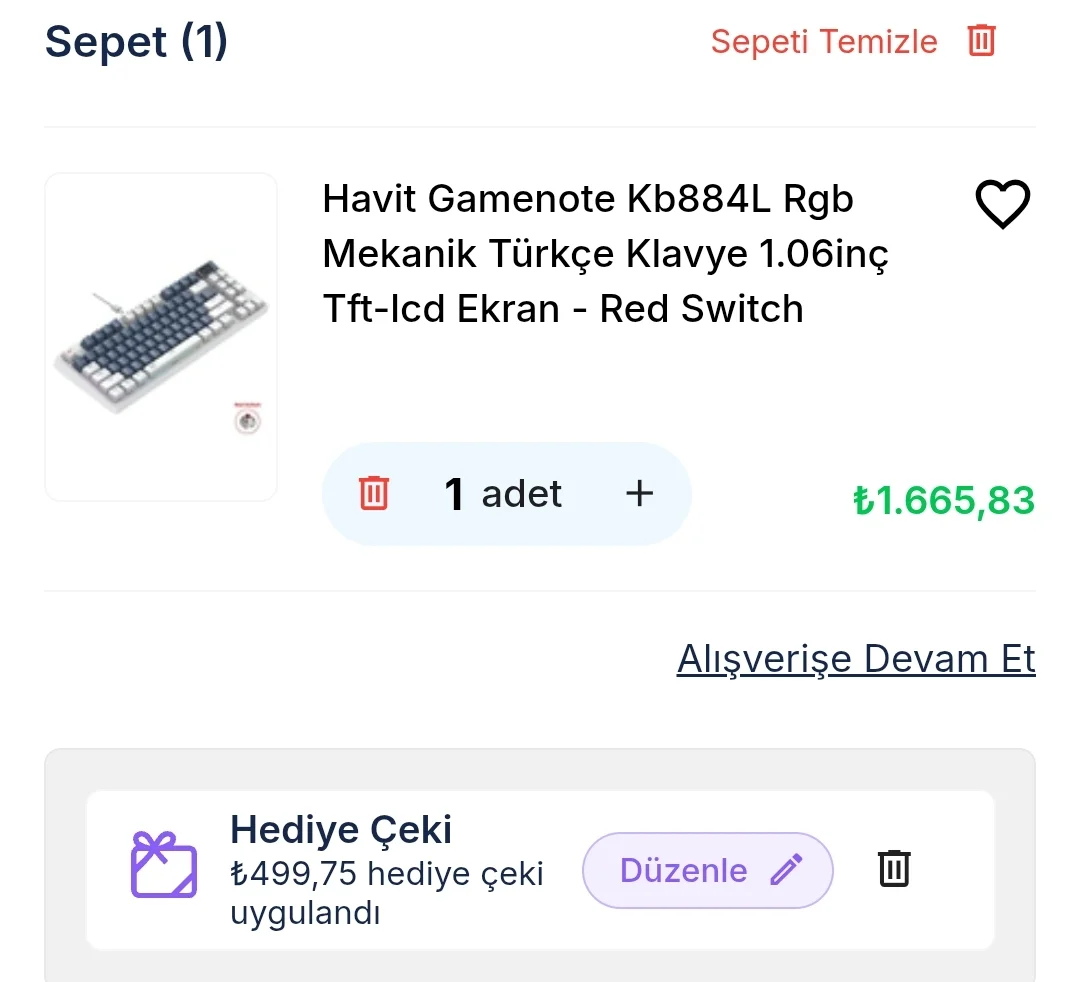Click the purple gift voucher icon
Screen dimensions: 1080x982
[x=164, y=865]
